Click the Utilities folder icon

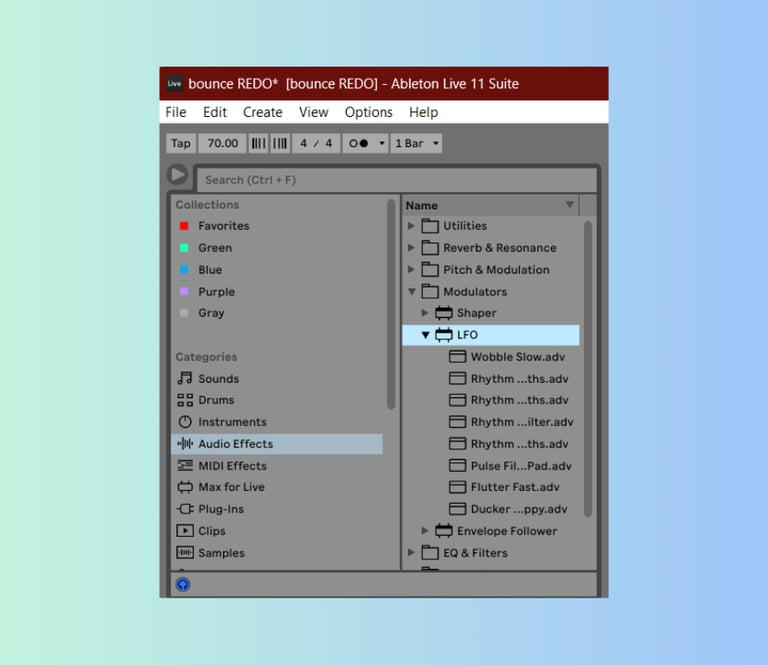pyautogui.click(x=430, y=226)
